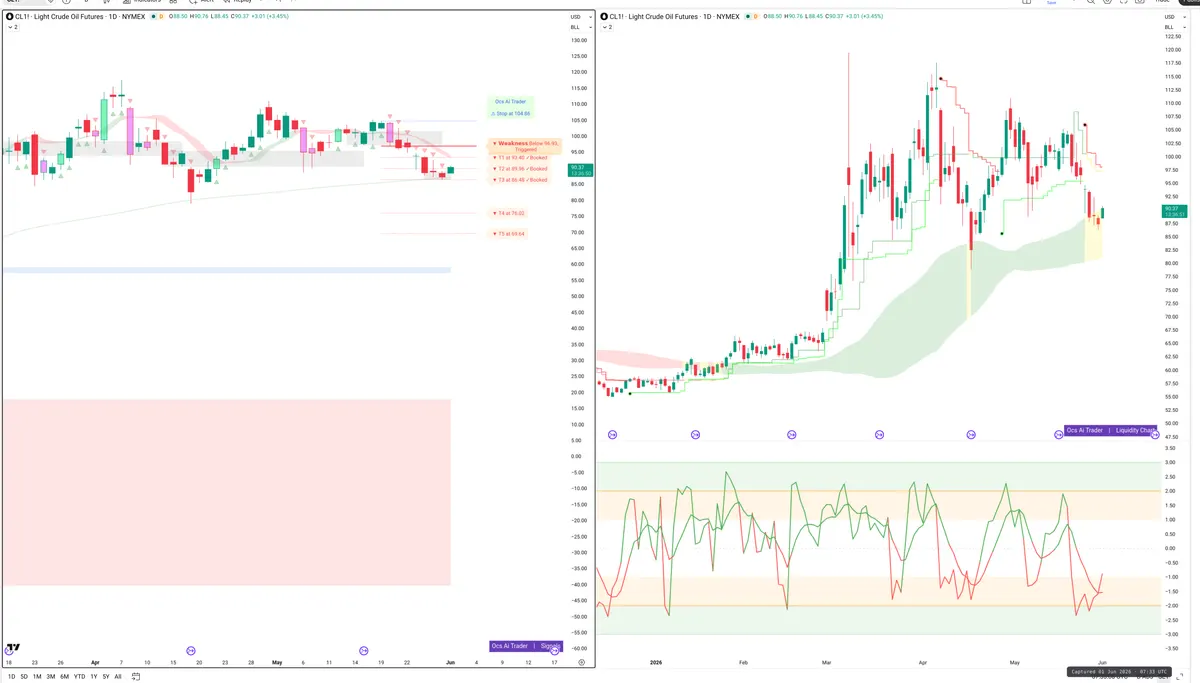1200x683 pixels.
Task: Click the 90.37 price tag on right chart
Action: (1174, 212)
